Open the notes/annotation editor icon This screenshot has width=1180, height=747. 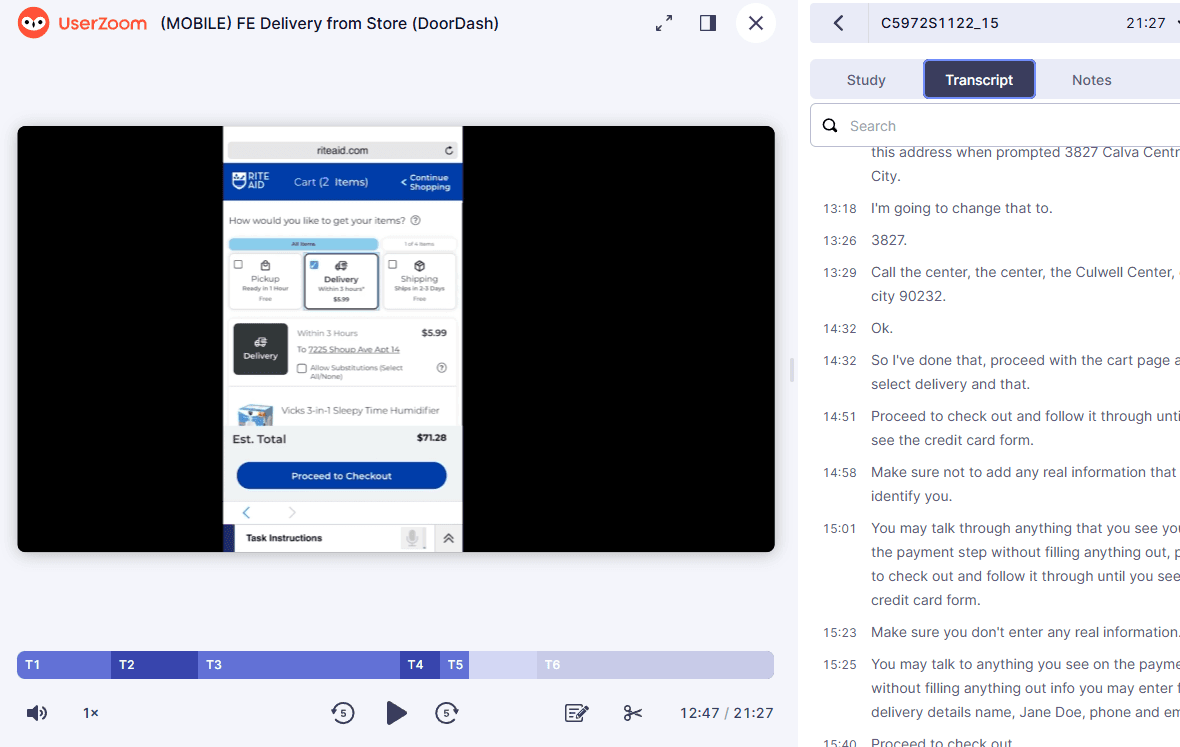(576, 713)
